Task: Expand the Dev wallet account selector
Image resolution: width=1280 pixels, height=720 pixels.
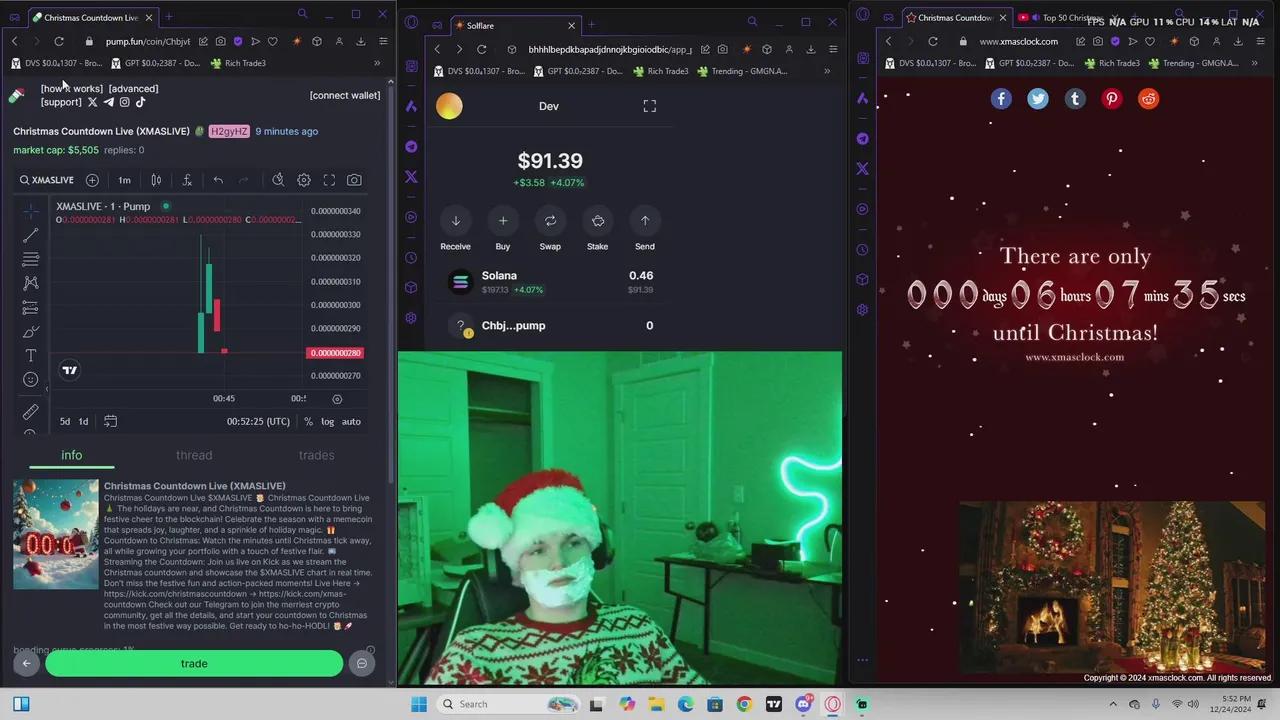Action: pyautogui.click(x=549, y=106)
